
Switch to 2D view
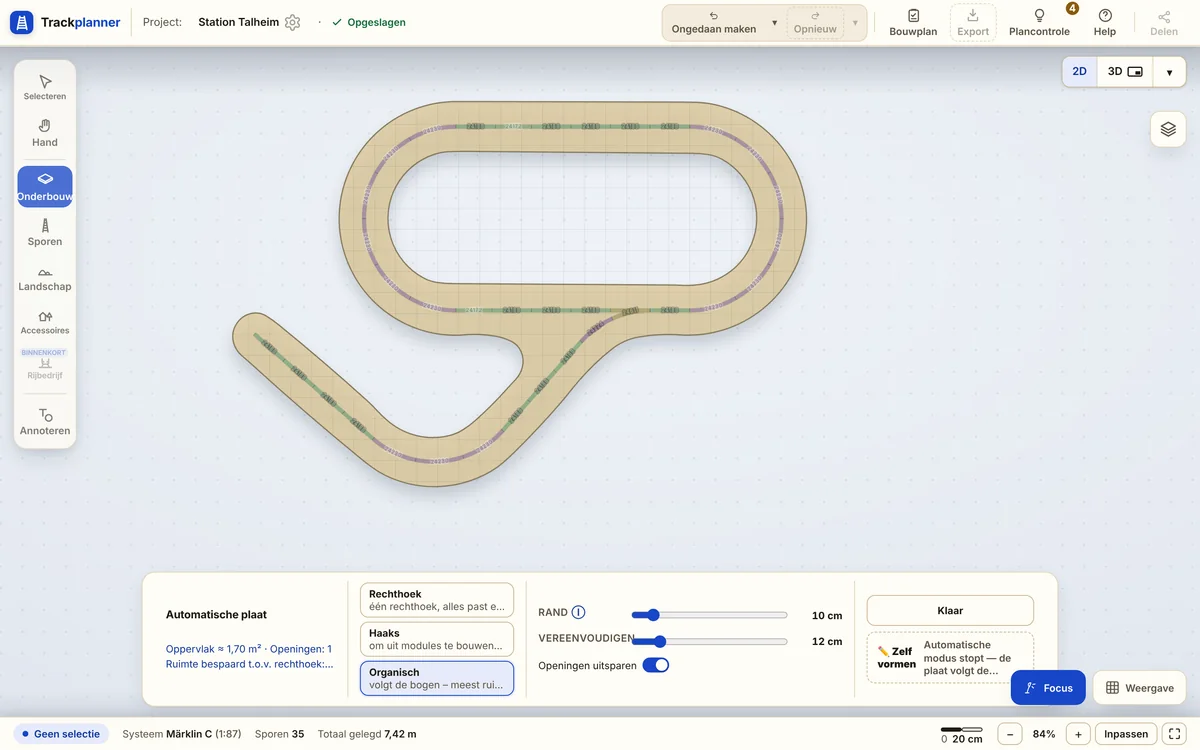[x=1080, y=72]
